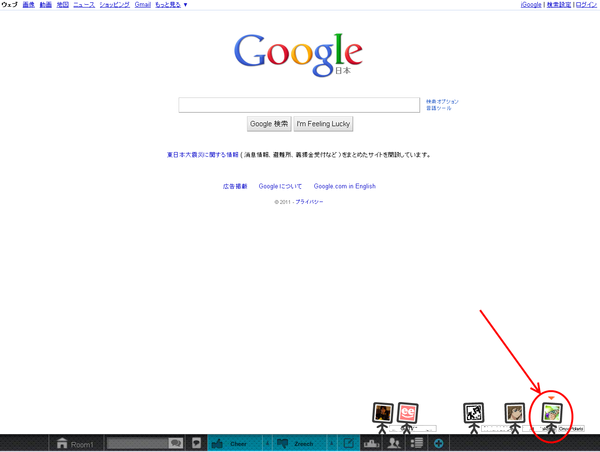
Task: Click the Cheer thumbs-up button
Action: (235, 443)
